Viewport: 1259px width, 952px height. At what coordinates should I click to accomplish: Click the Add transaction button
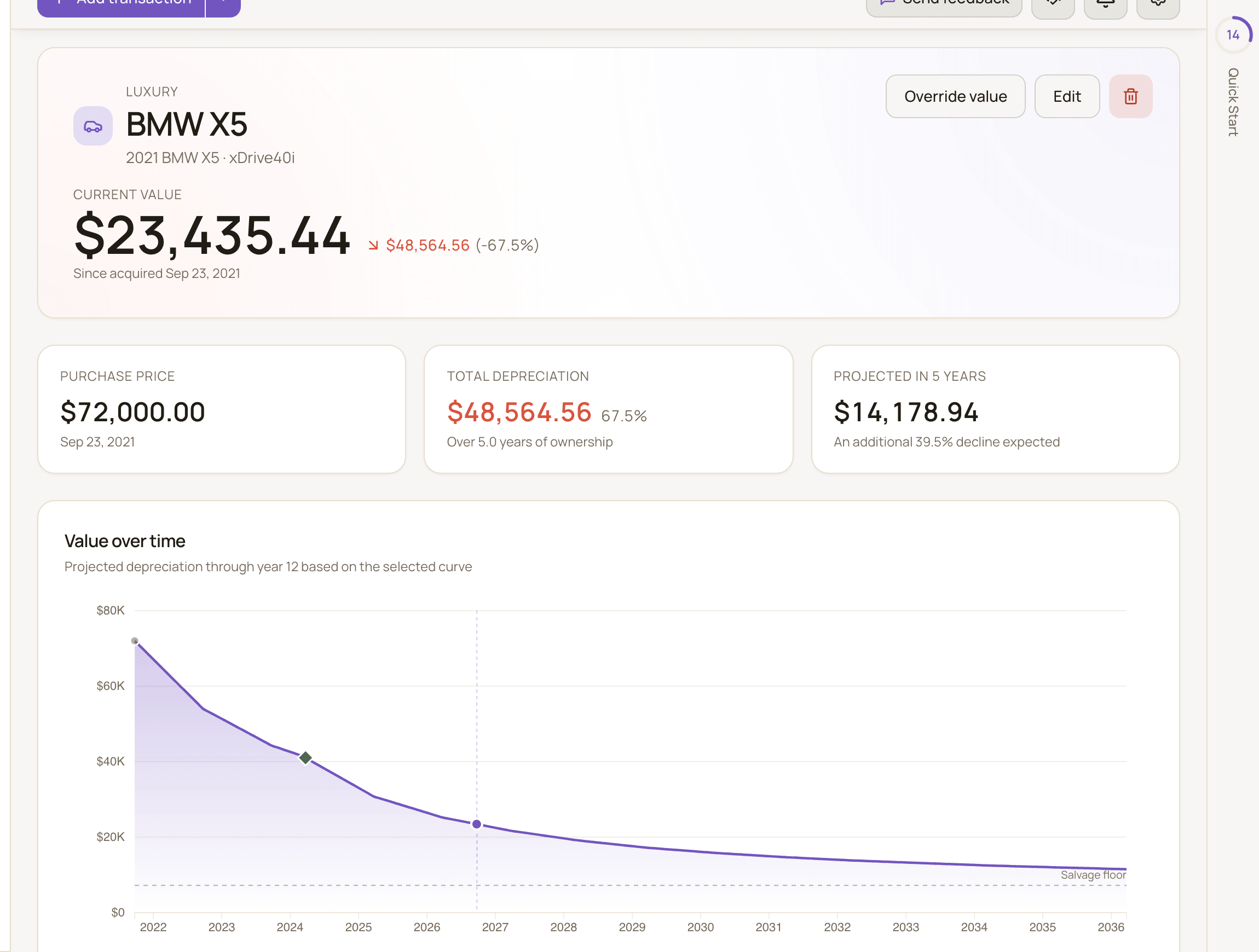point(120,4)
